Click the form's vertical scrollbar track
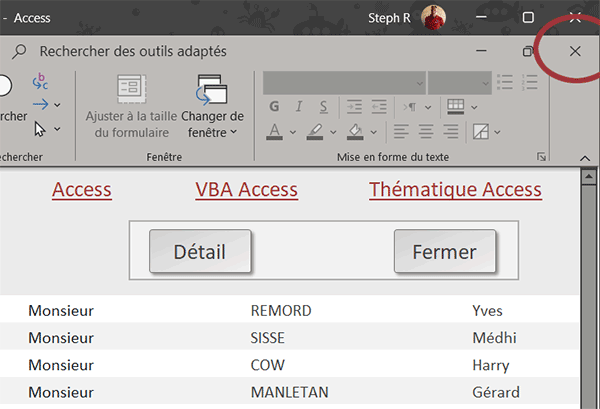 pos(587,297)
